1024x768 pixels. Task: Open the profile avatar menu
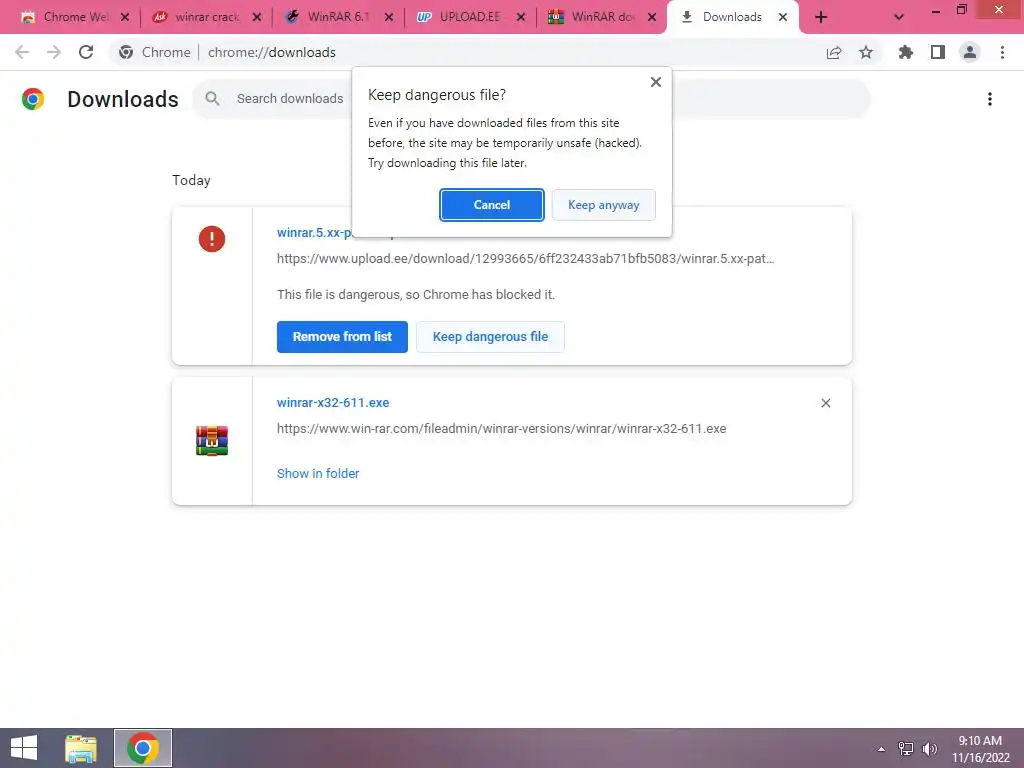(x=970, y=52)
